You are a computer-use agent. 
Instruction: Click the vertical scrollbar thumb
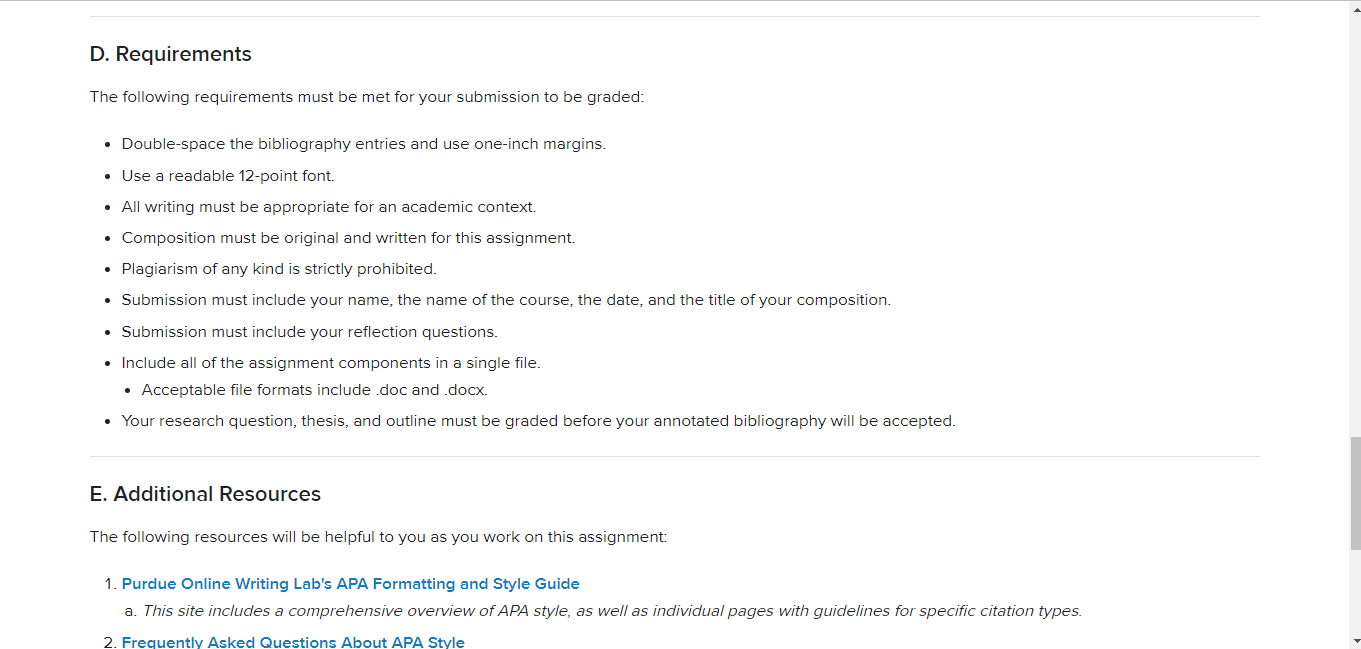coord(1355,493)
